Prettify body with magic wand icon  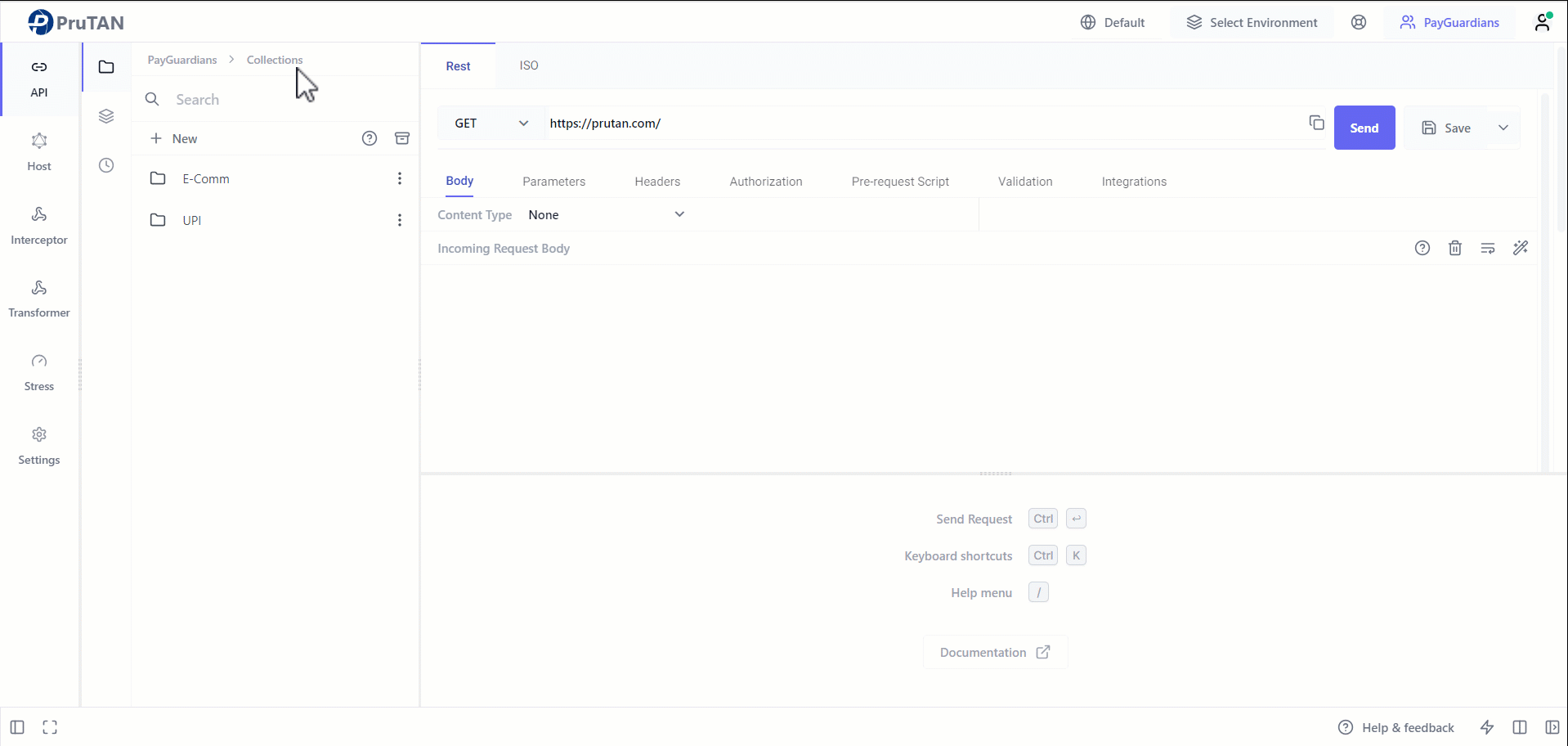tap(1521, 248)
